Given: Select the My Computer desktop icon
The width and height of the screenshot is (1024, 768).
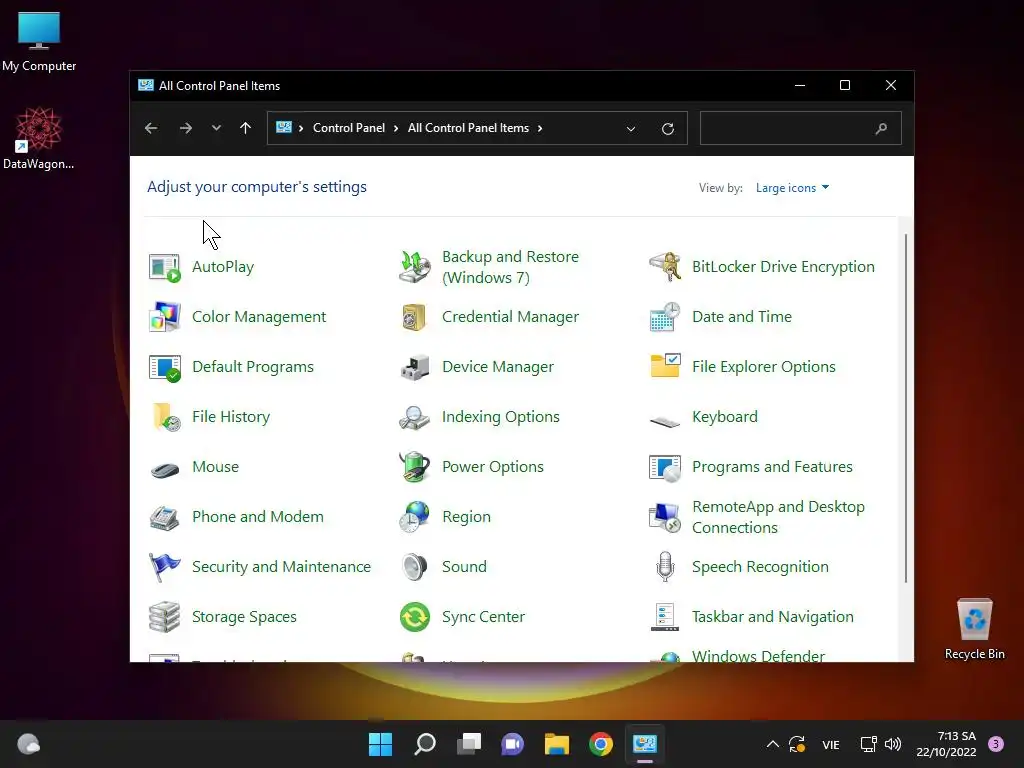Looking at the screenshot, I should pos(39,41).
